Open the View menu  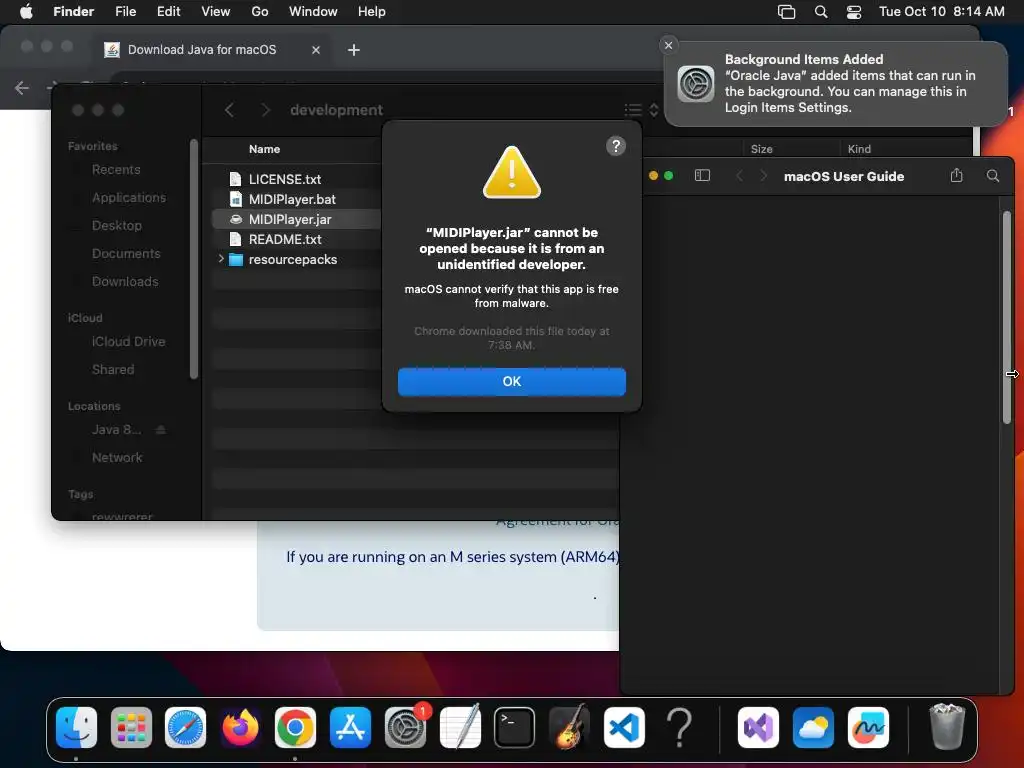pyautogui.click(x=216, y=12)
